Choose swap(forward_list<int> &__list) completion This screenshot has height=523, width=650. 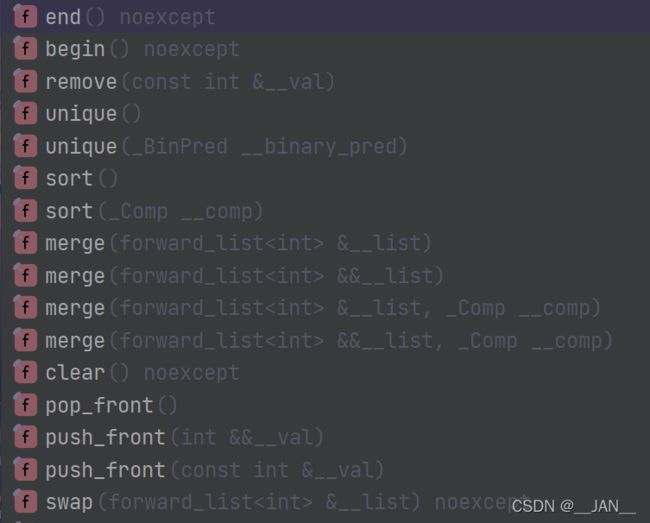coord(325,501)
